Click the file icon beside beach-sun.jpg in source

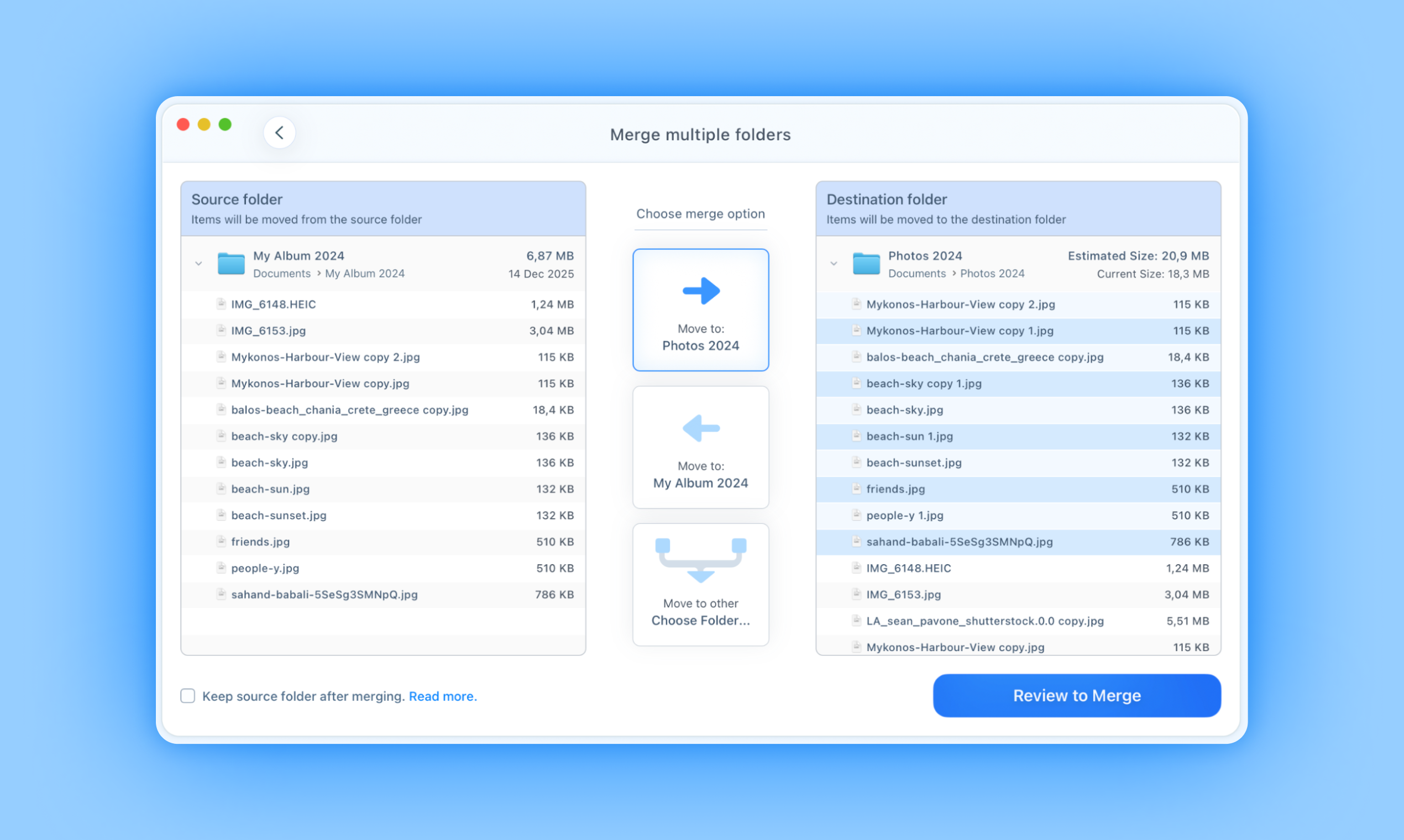tap(220, 489)
